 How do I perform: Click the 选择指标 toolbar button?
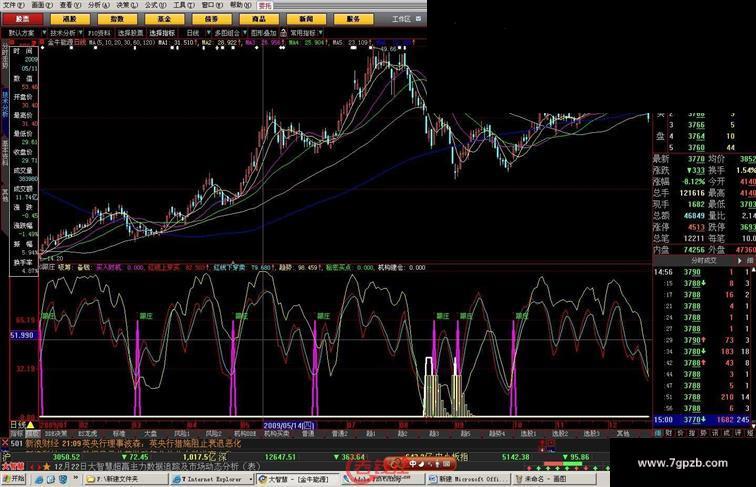[162, 33]
